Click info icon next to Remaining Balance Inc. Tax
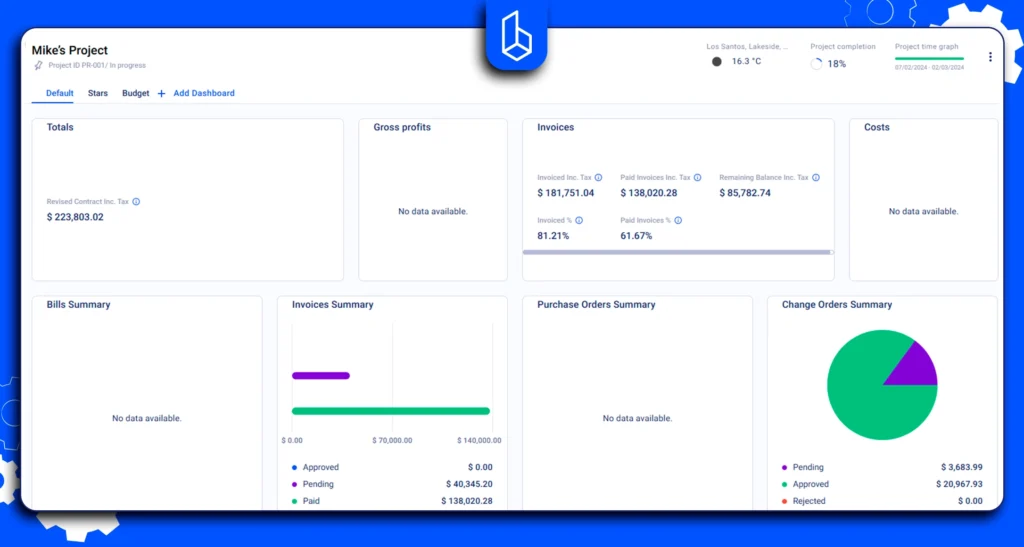This screenshot has width=1024, height=547. 816,178
